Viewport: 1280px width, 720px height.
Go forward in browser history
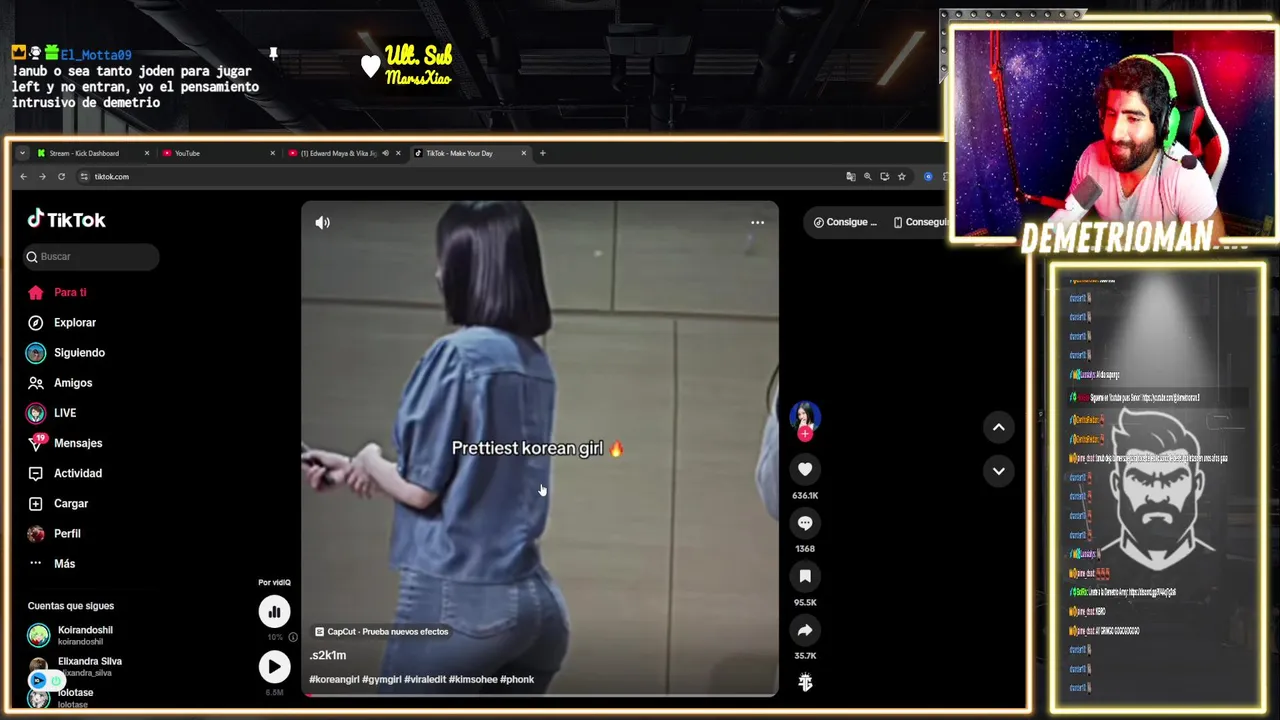(x=42, y=177)
